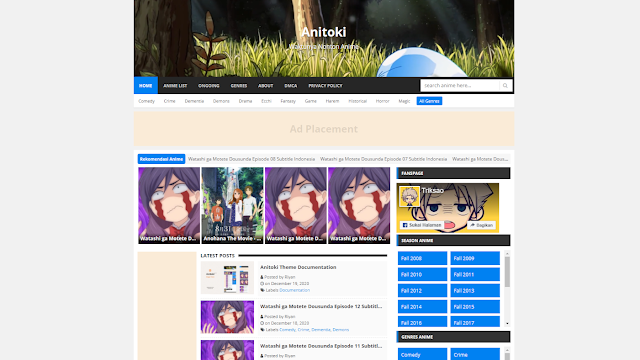Click the Genres Anime list scroll up arrow
The image size is (640, 360).
coord(507,350)
